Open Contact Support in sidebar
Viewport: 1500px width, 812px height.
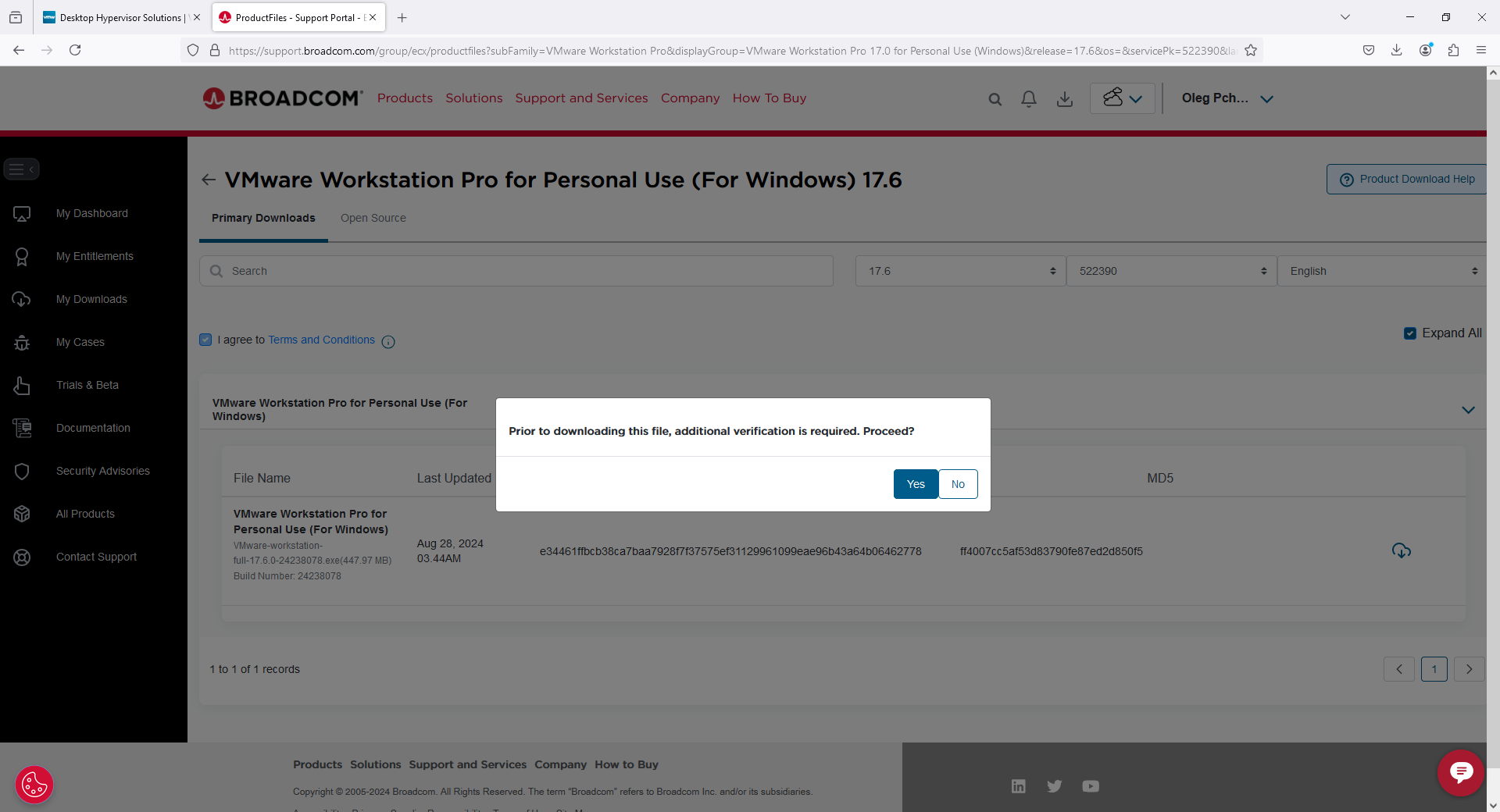tap(96, 557)
